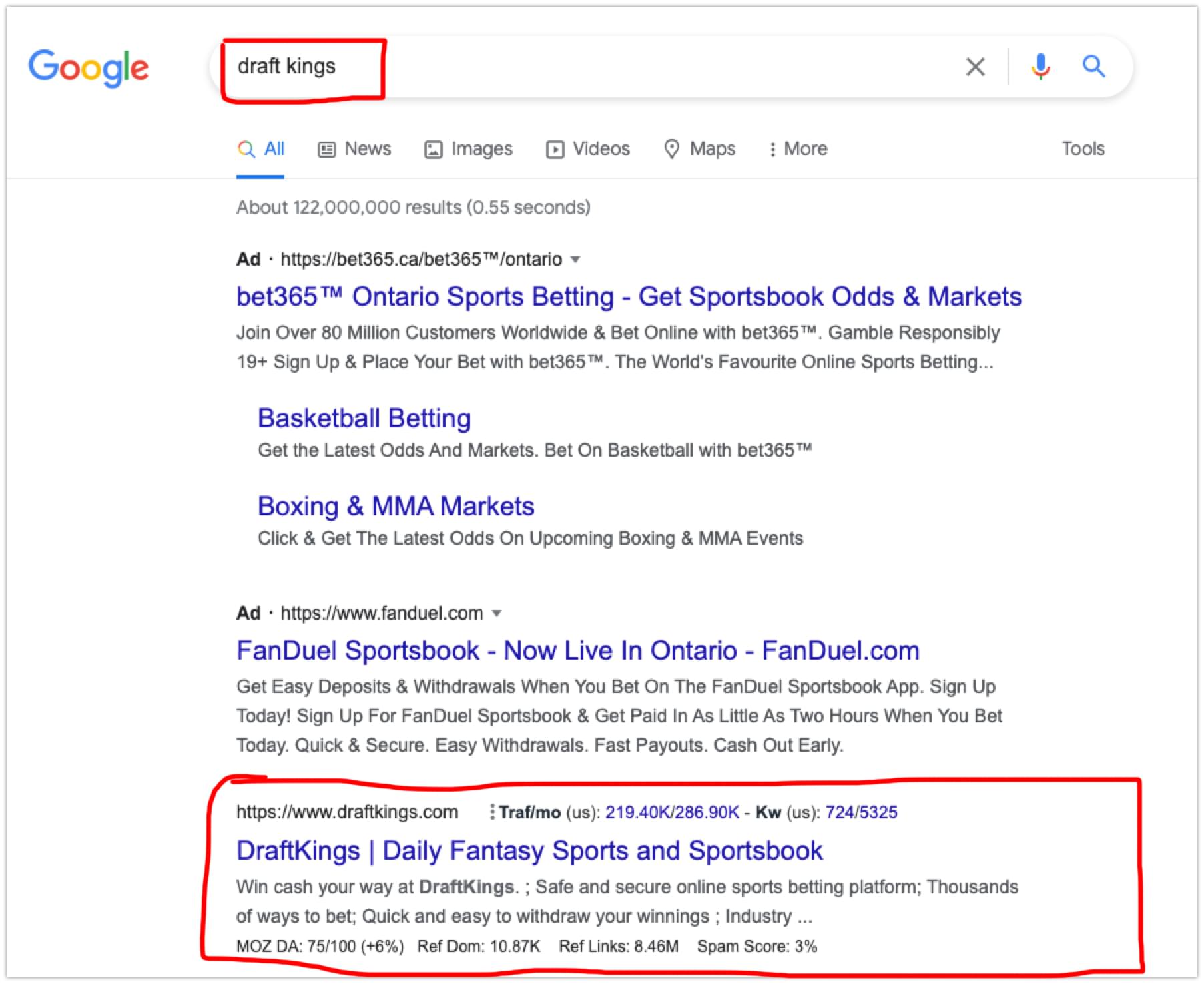Click the Images tab picture icon

point(433,150)
